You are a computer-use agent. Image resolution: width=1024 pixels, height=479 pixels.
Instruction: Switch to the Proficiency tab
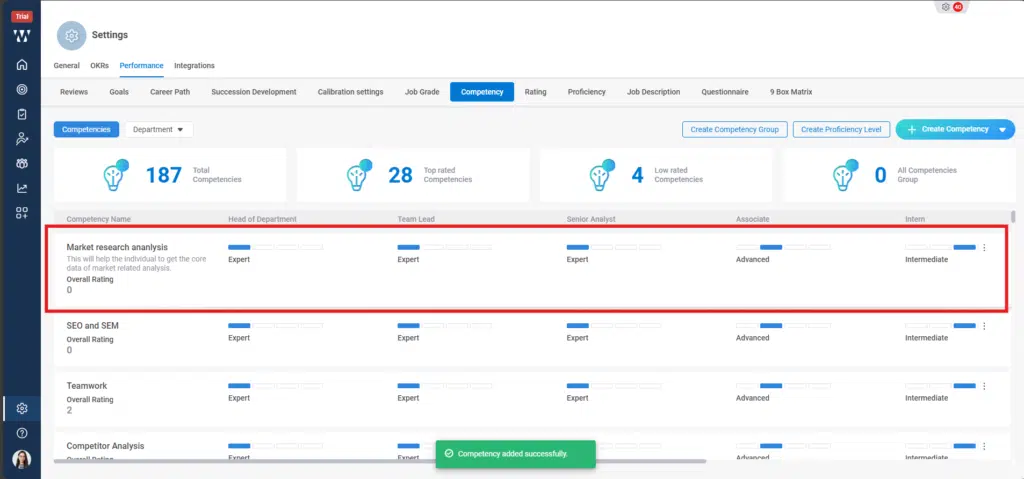pos(586,92)
